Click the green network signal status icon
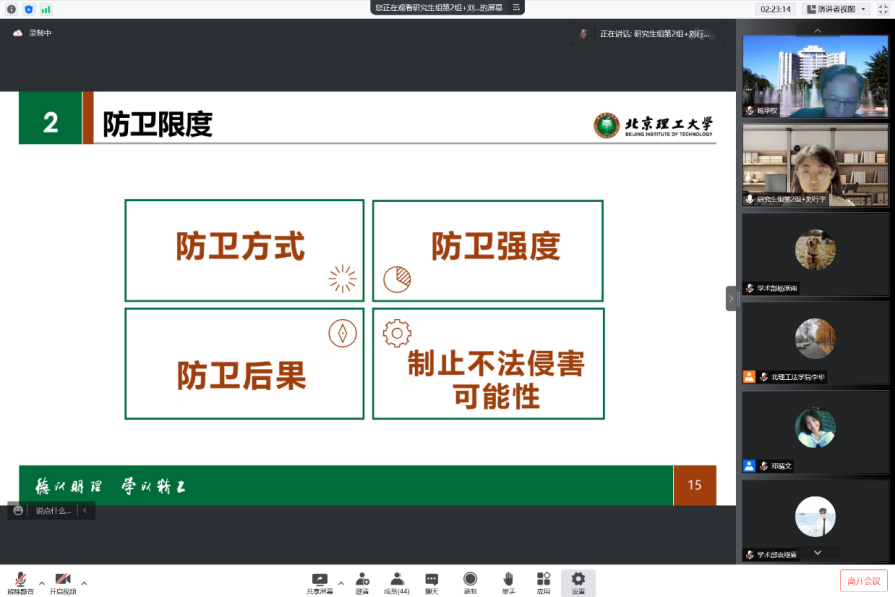The width and height of the screenshot is (895, 597). 45,9
